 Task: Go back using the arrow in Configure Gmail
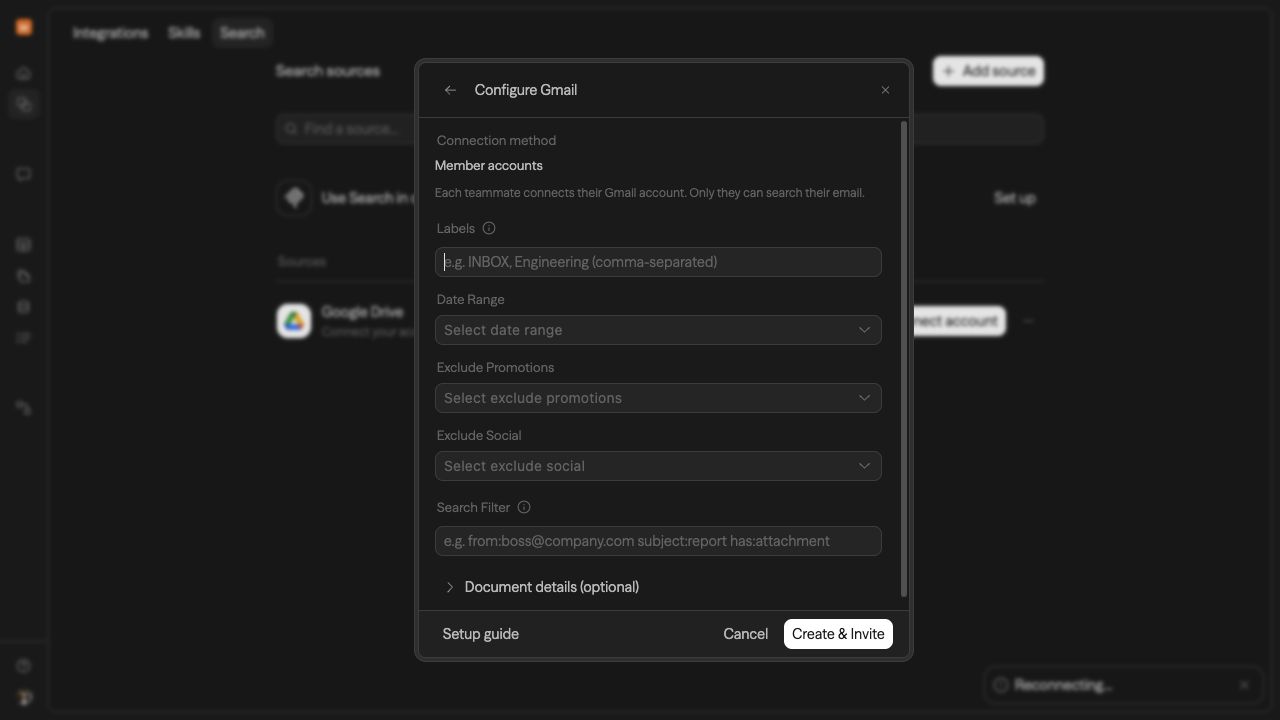click(x=450, y=90)
